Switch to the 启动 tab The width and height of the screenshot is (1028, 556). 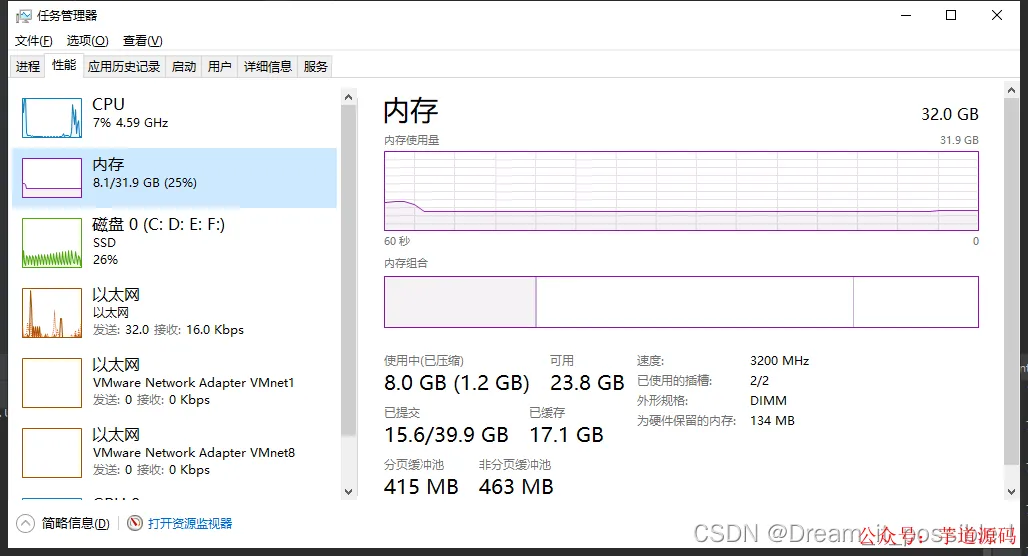(x=184, y=66)
